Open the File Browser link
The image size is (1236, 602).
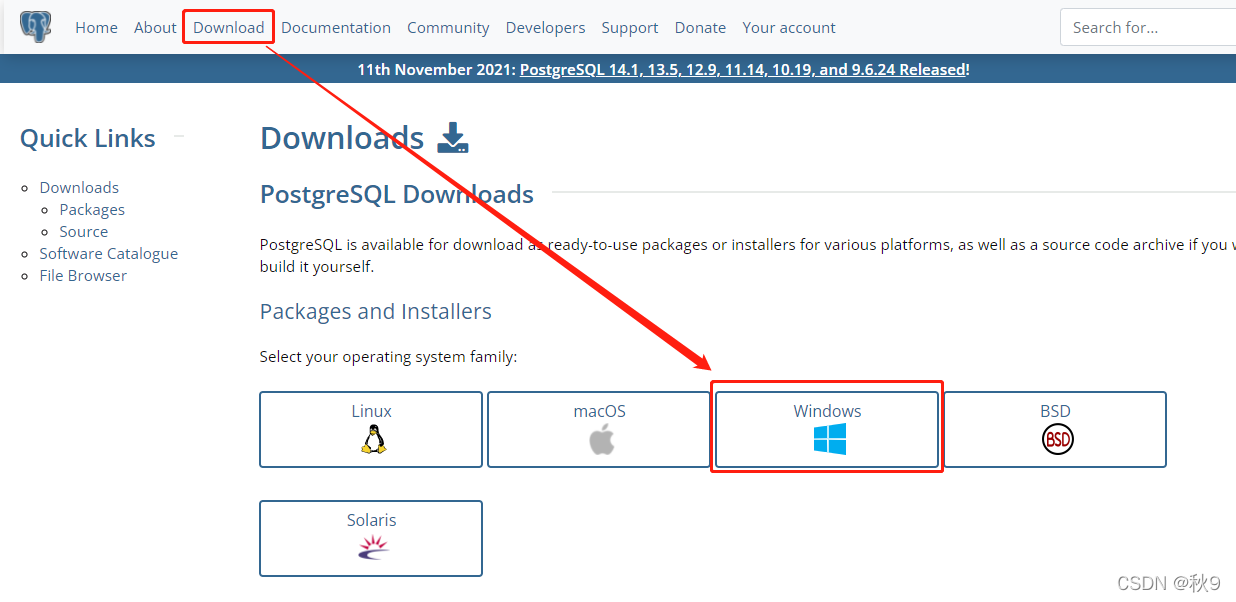pos(83,275)
